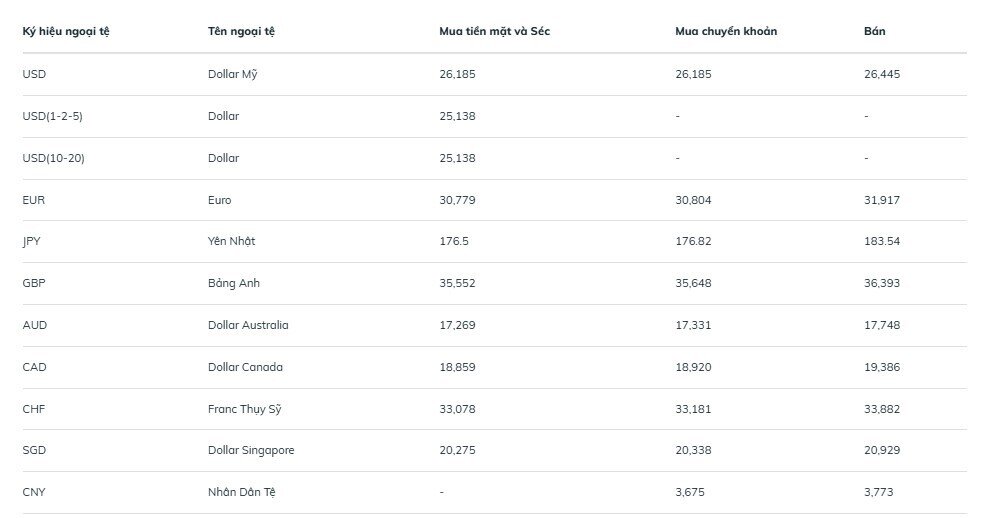
Task: Click the 'Bán' column header
Action: click(x=874, y=31)
